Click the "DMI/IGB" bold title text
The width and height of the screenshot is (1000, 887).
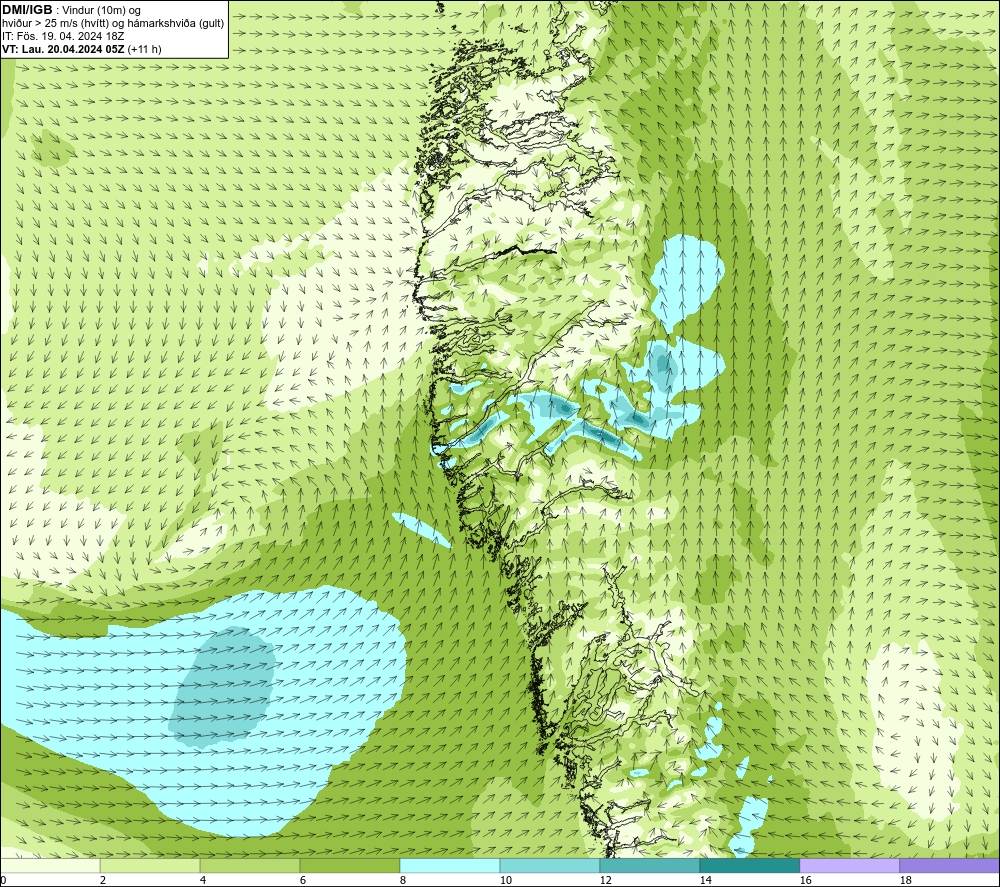[27, 10]
